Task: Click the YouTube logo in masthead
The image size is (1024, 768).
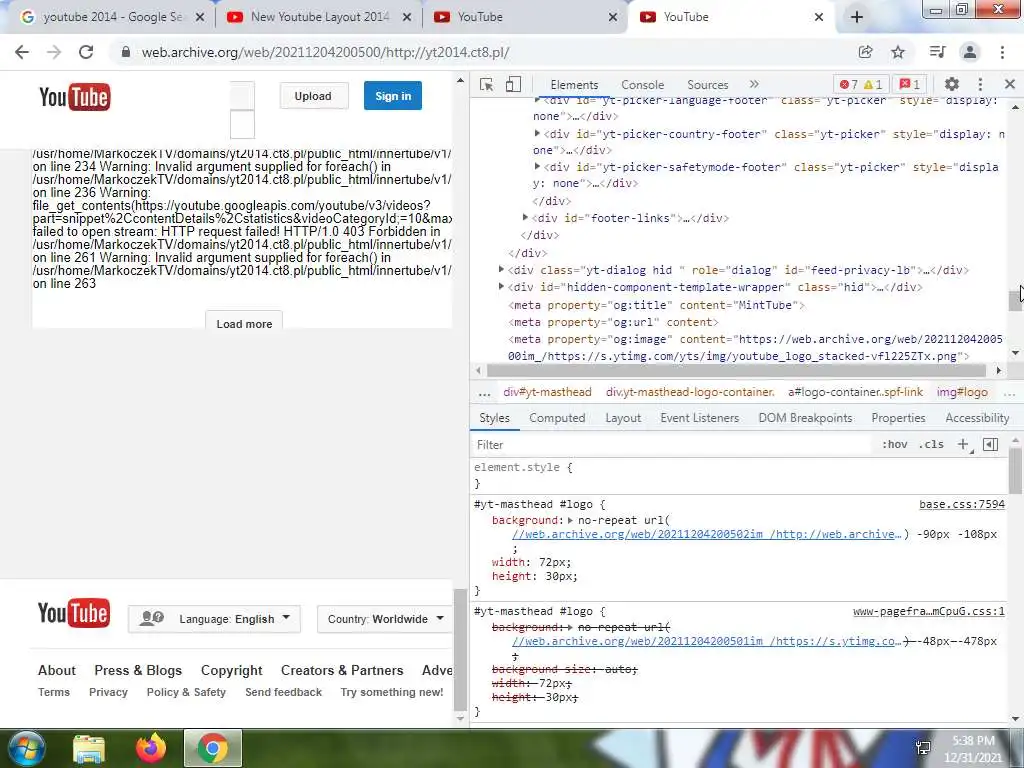Action: [x=74, y=97]
